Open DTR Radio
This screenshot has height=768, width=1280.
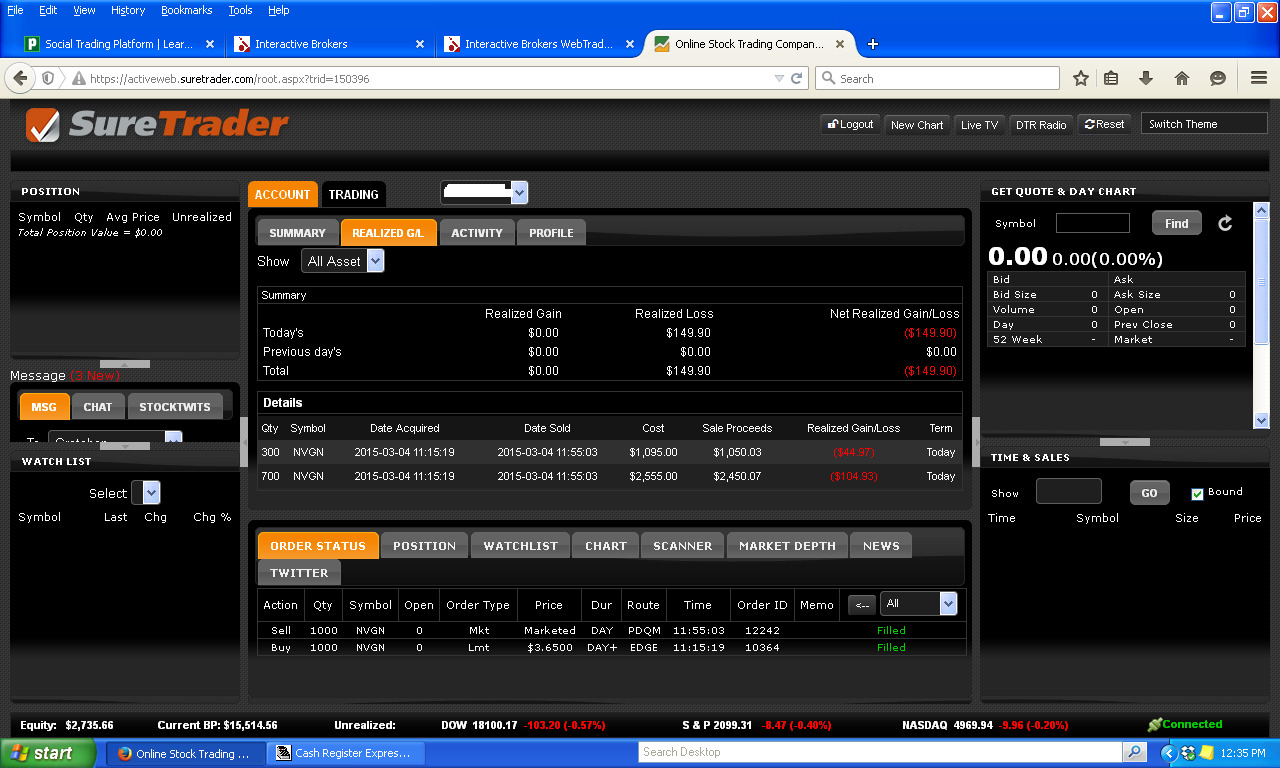(x=1041, y=125)
